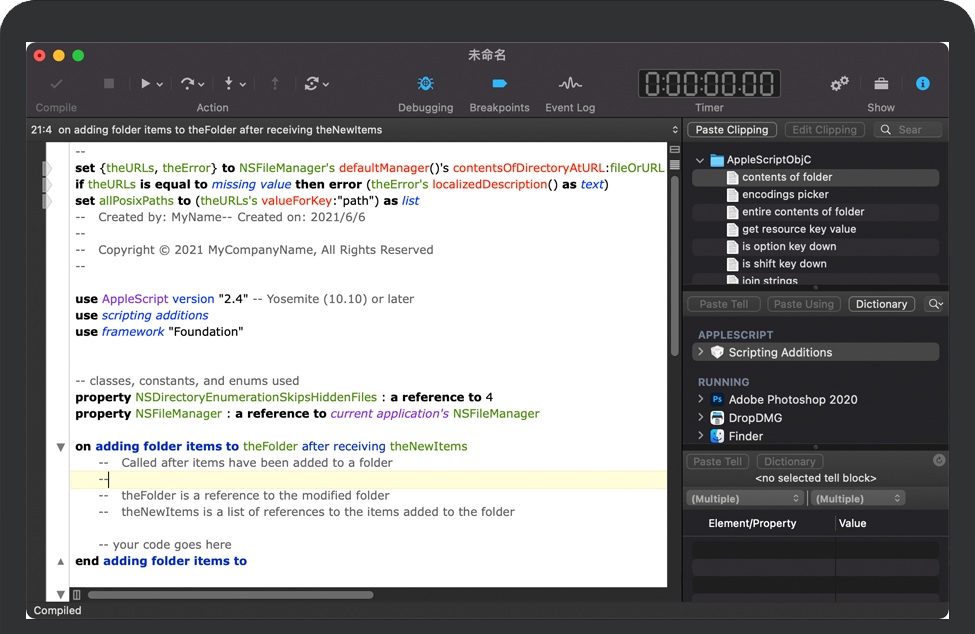Click the gears icon in the toolbar

pos(839,84)
